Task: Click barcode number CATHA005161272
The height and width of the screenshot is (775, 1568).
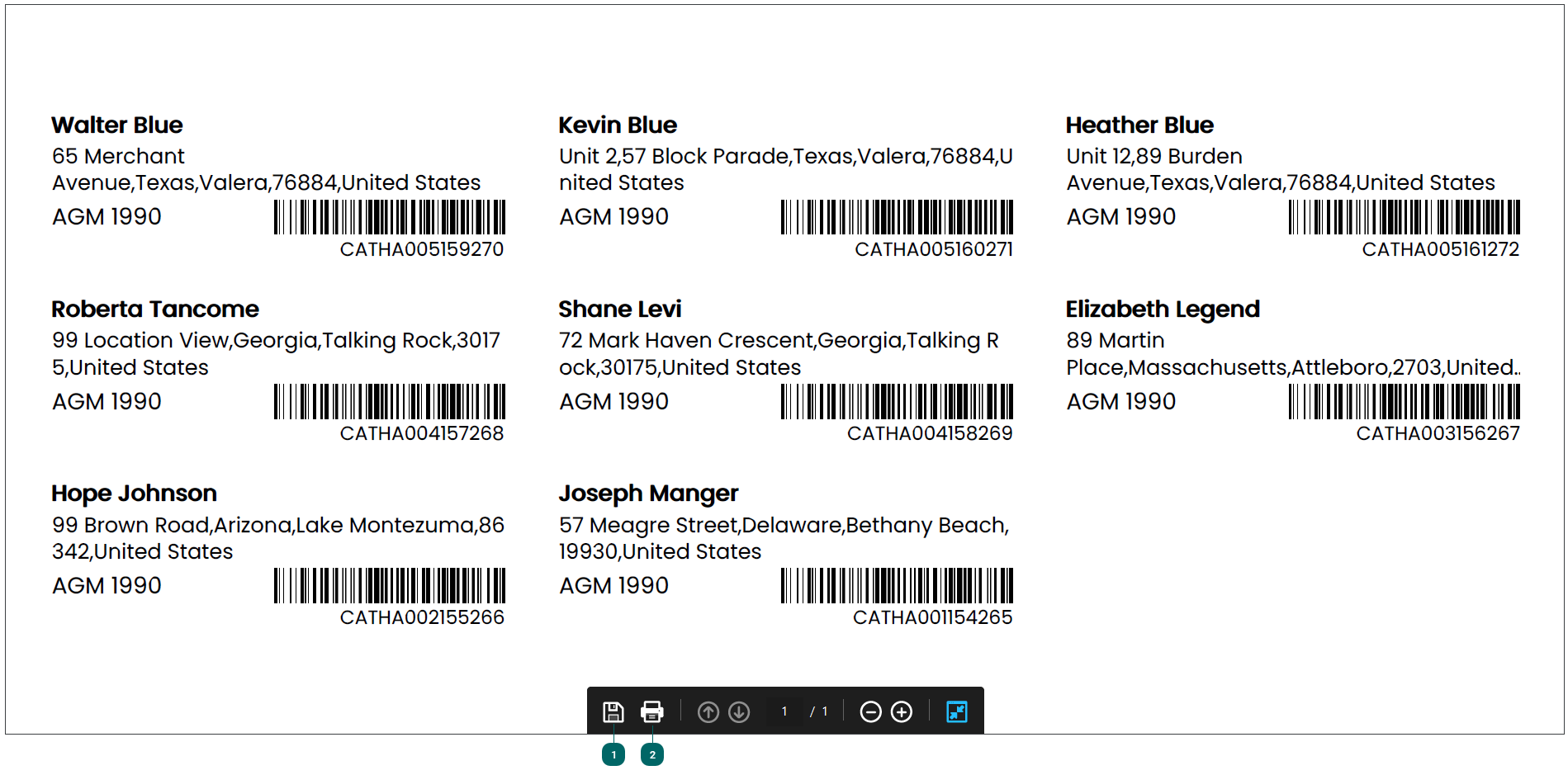Action: 1441,249
